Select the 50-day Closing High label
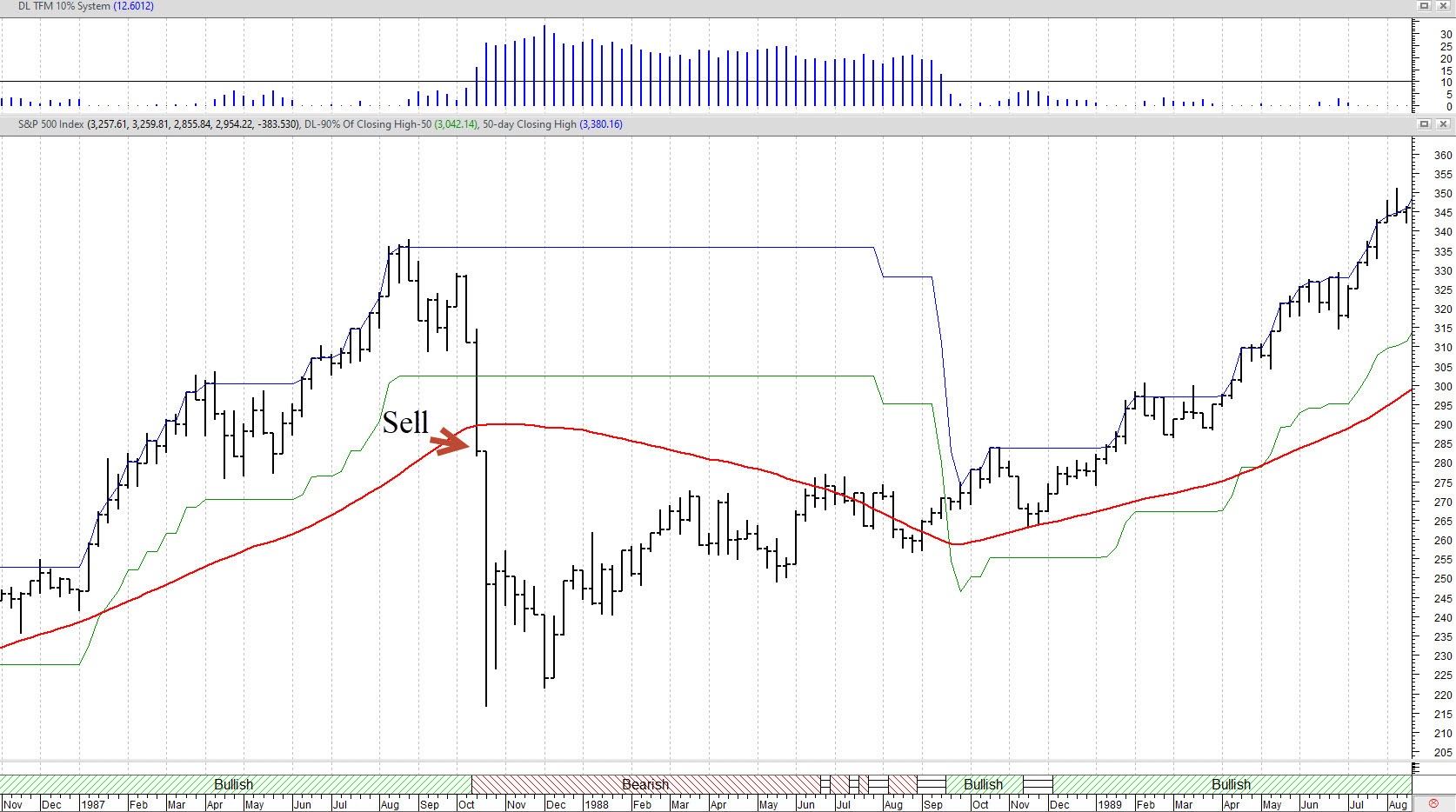Viewport: 1456px width, 812px height. [530, 124]
